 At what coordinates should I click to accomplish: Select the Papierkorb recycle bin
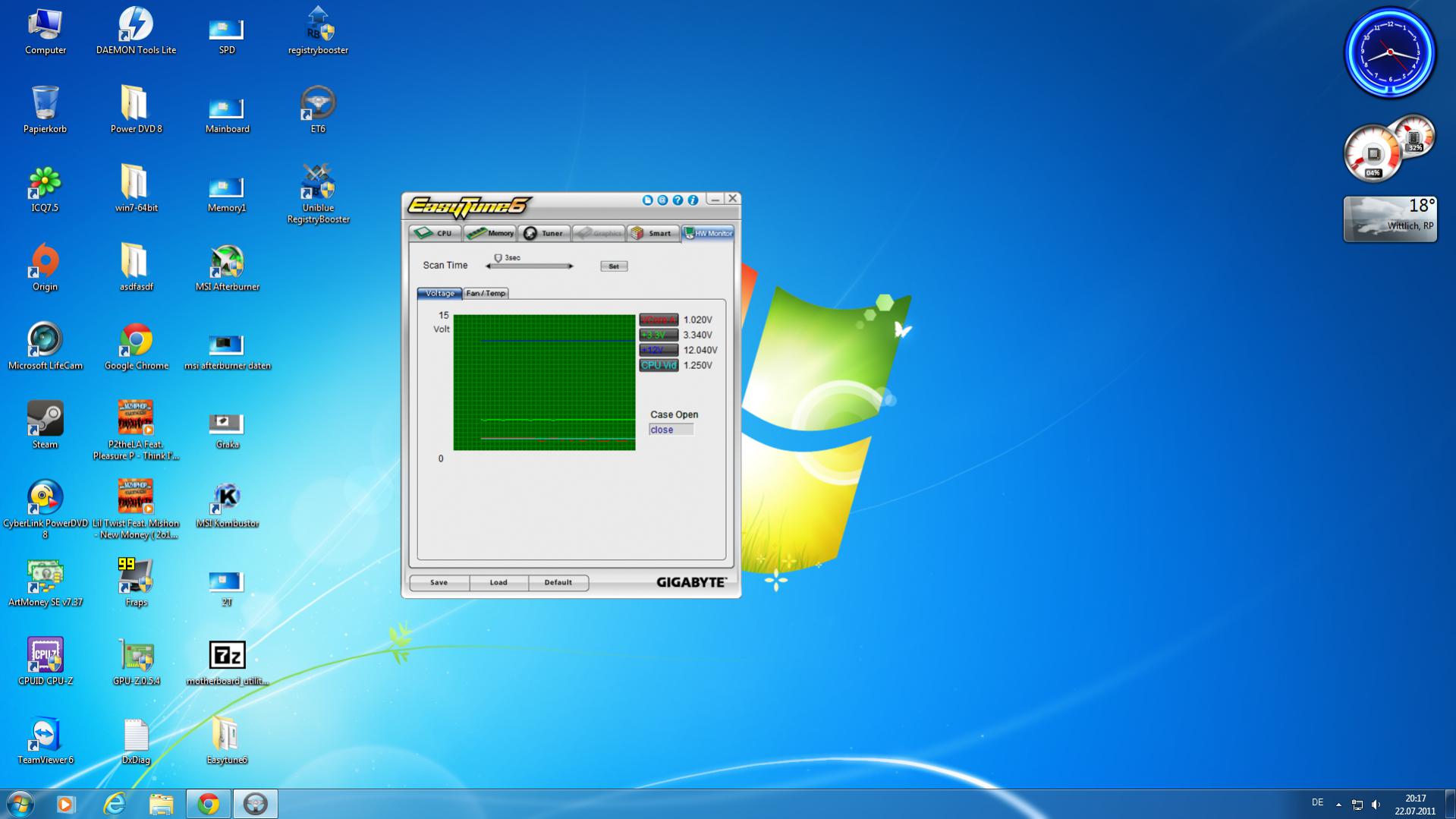(46, 111)
